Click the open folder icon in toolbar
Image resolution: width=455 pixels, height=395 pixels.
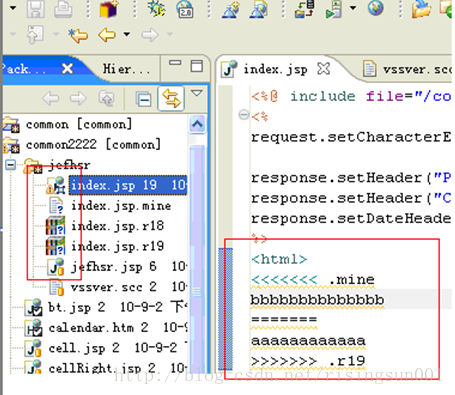click(x=421, y=8)
